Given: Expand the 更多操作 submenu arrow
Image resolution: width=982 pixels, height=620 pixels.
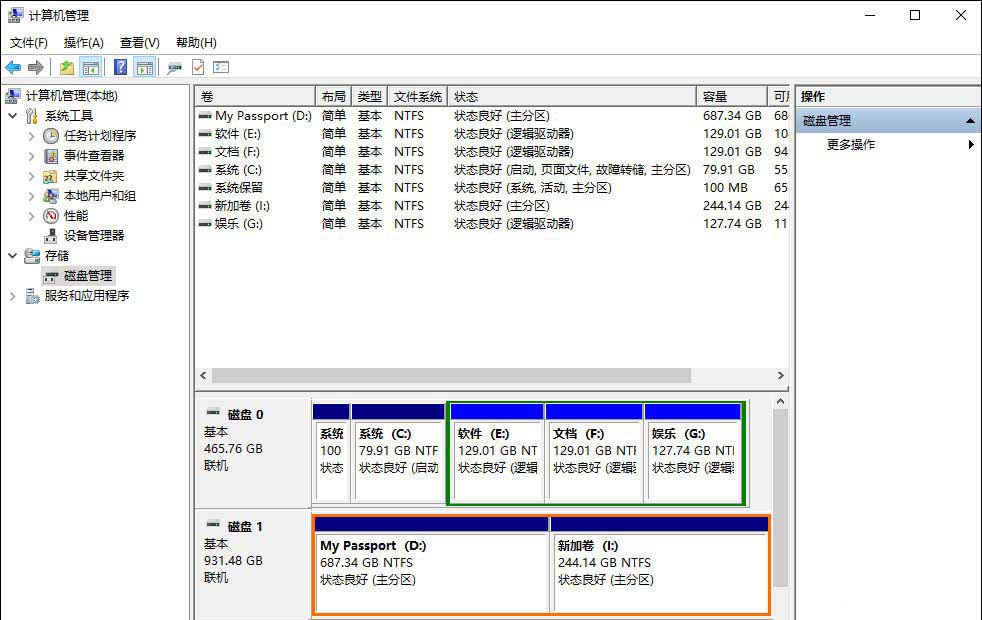Looking at the screenshot, I should coord(970,144).
